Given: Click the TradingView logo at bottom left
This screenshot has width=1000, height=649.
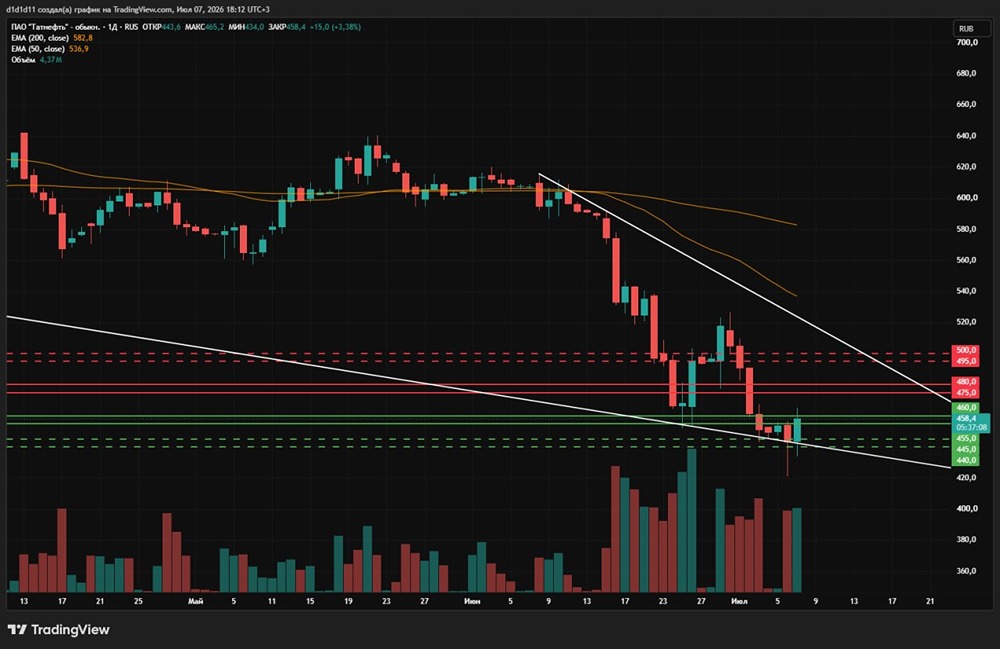Looking at the screenshot, I should [x=59, y=630].
